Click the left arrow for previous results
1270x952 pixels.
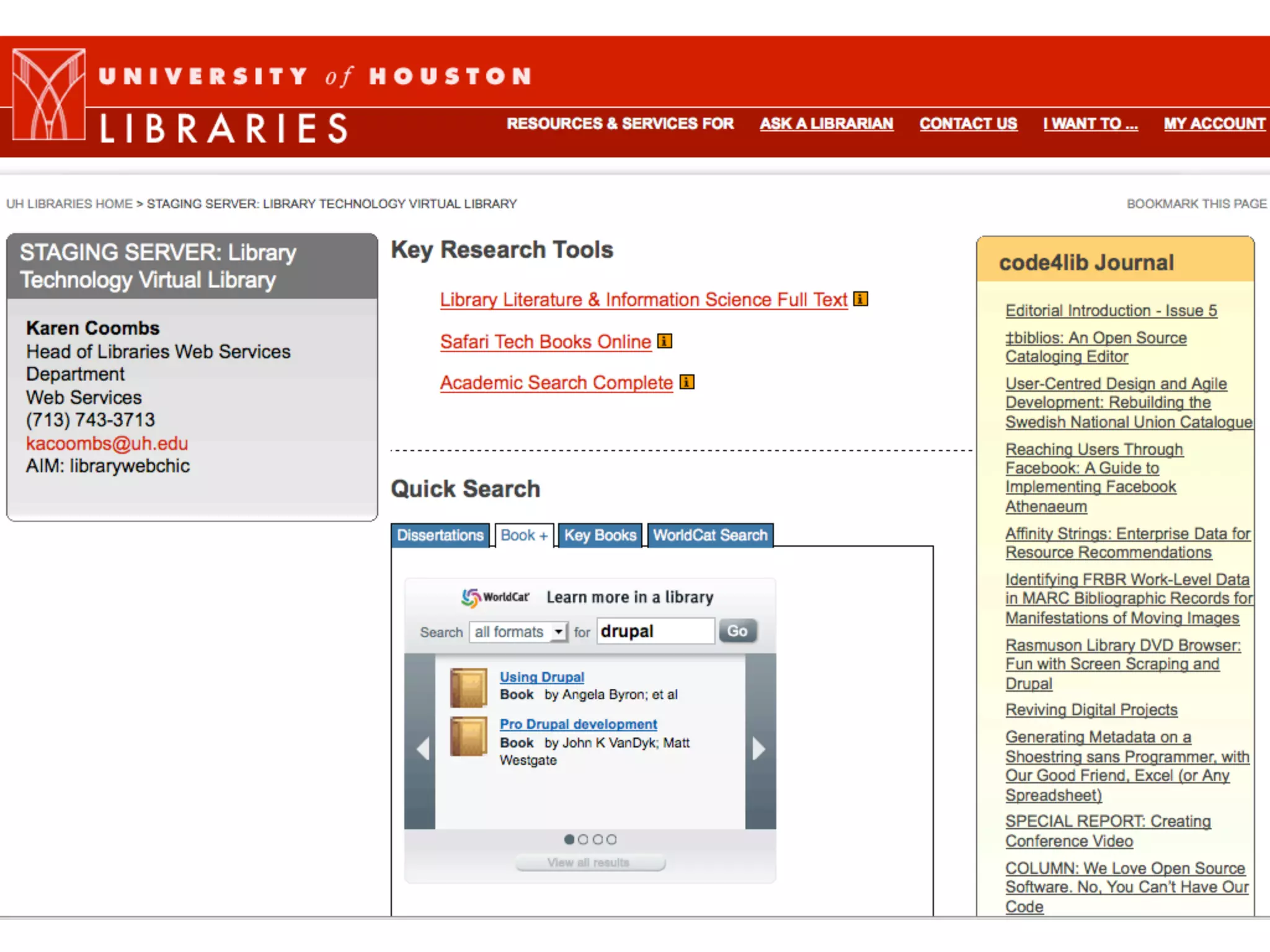423,749
